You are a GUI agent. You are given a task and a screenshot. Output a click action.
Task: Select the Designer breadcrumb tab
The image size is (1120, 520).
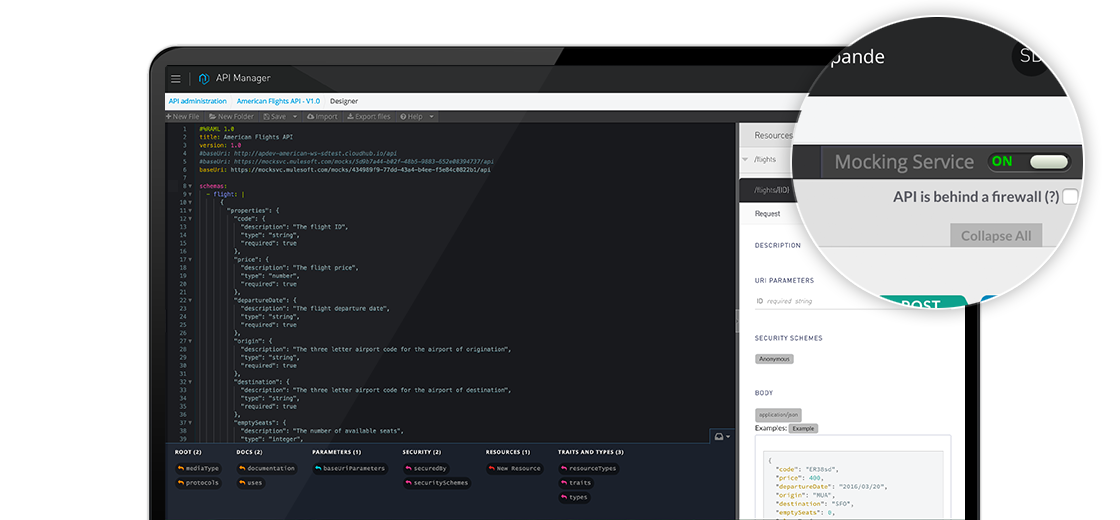tap(344, 101)
